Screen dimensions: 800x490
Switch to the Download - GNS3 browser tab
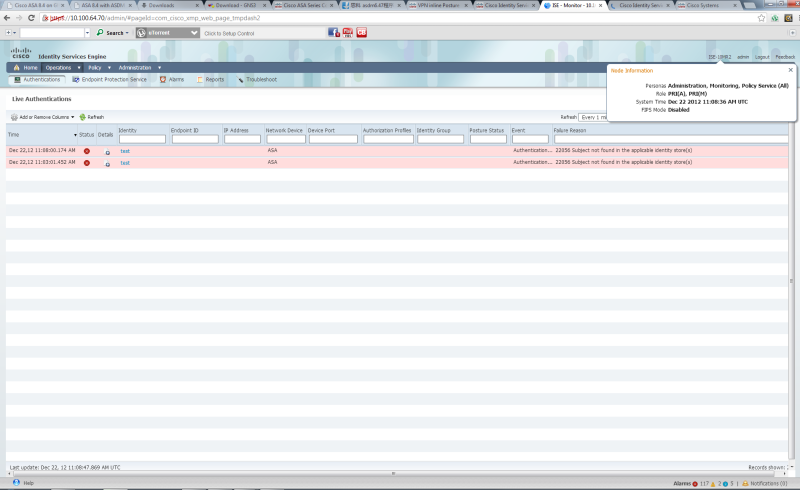click(237, 5)
